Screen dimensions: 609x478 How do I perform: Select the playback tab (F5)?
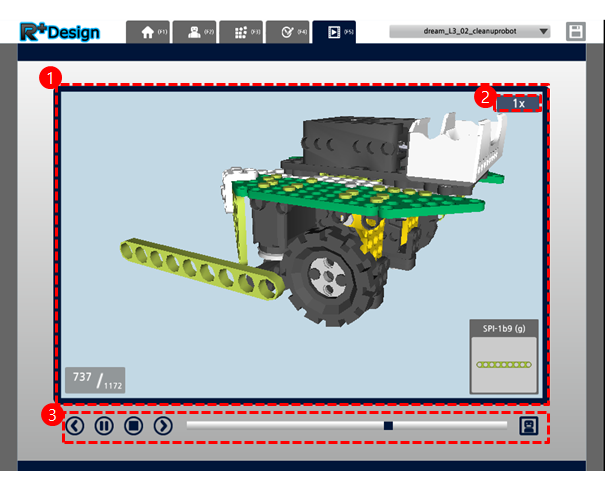click(334, 32)
